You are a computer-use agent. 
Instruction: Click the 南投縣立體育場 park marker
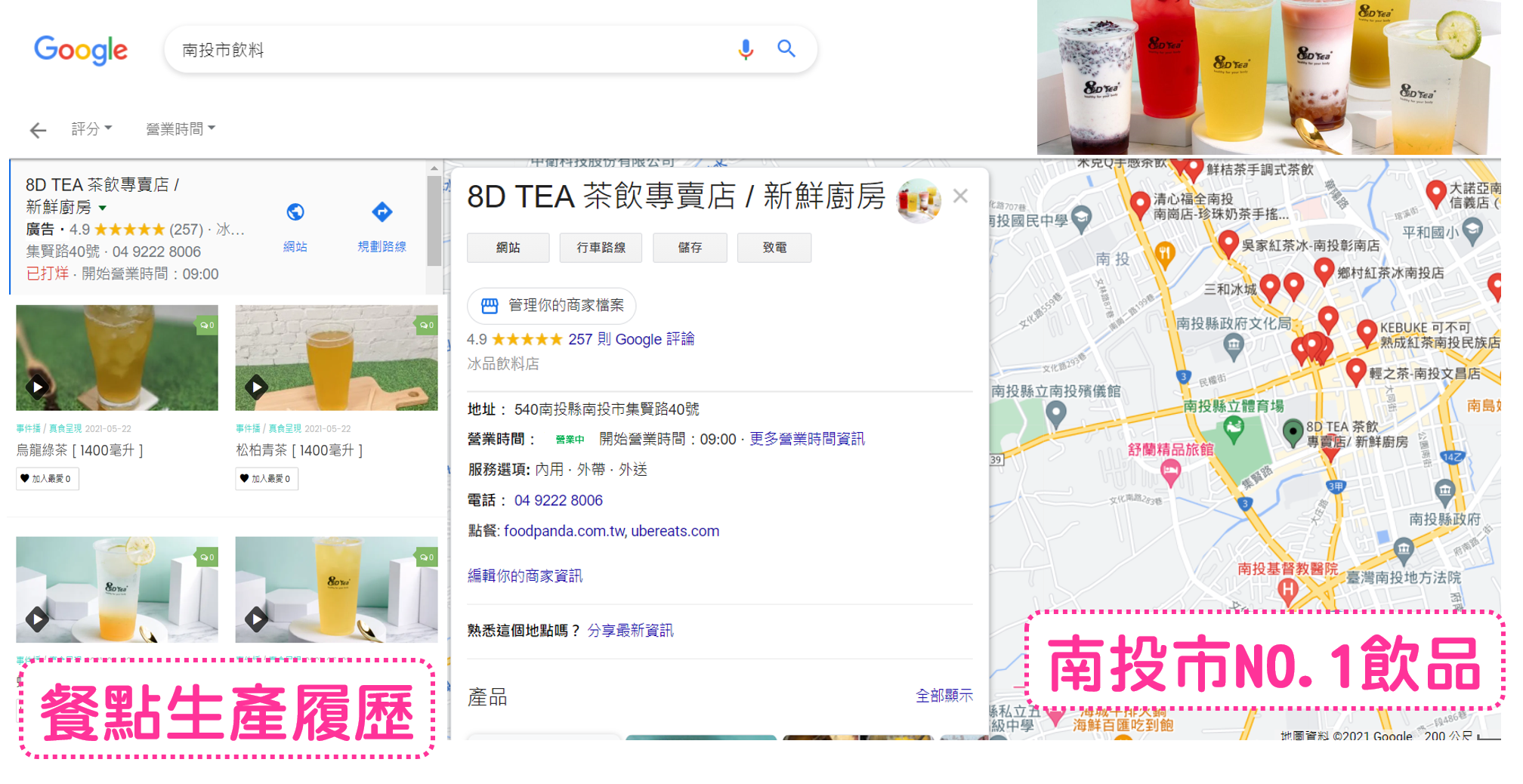coord(1234,430)
